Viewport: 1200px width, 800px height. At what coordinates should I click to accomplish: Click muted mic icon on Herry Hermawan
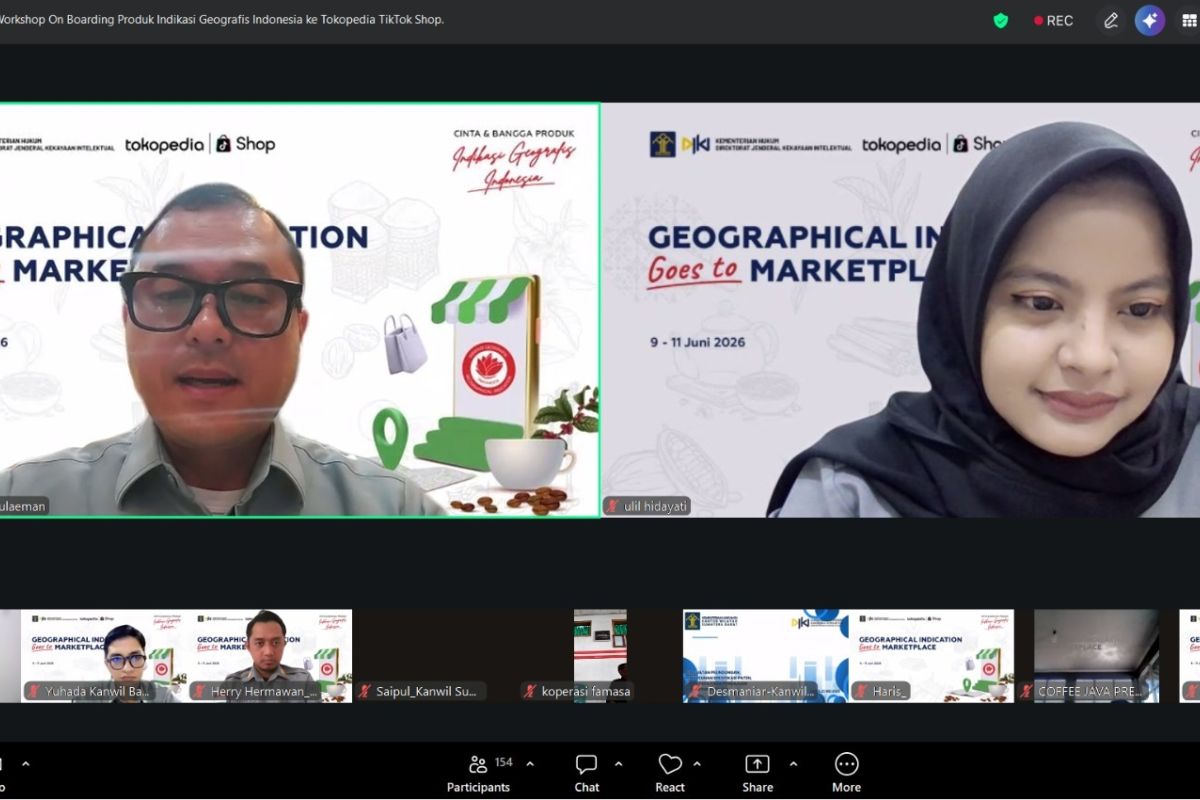[200, 691]
